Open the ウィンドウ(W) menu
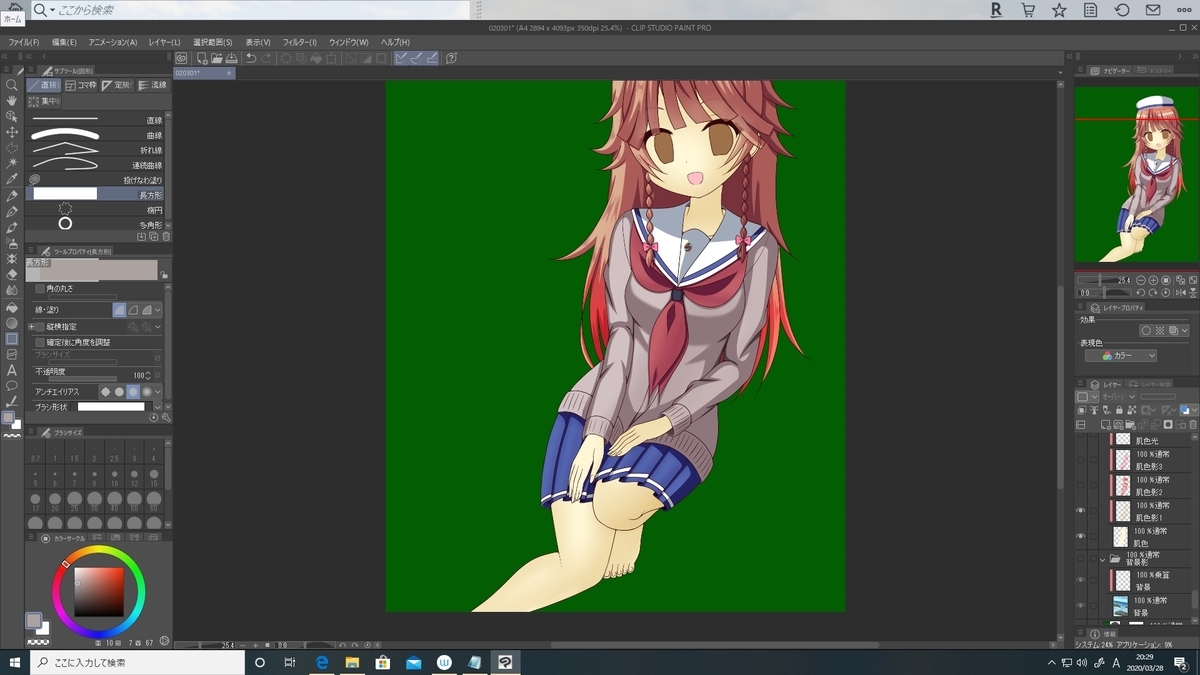This screenshot has height=675, width=1200. tap(348, 42)
